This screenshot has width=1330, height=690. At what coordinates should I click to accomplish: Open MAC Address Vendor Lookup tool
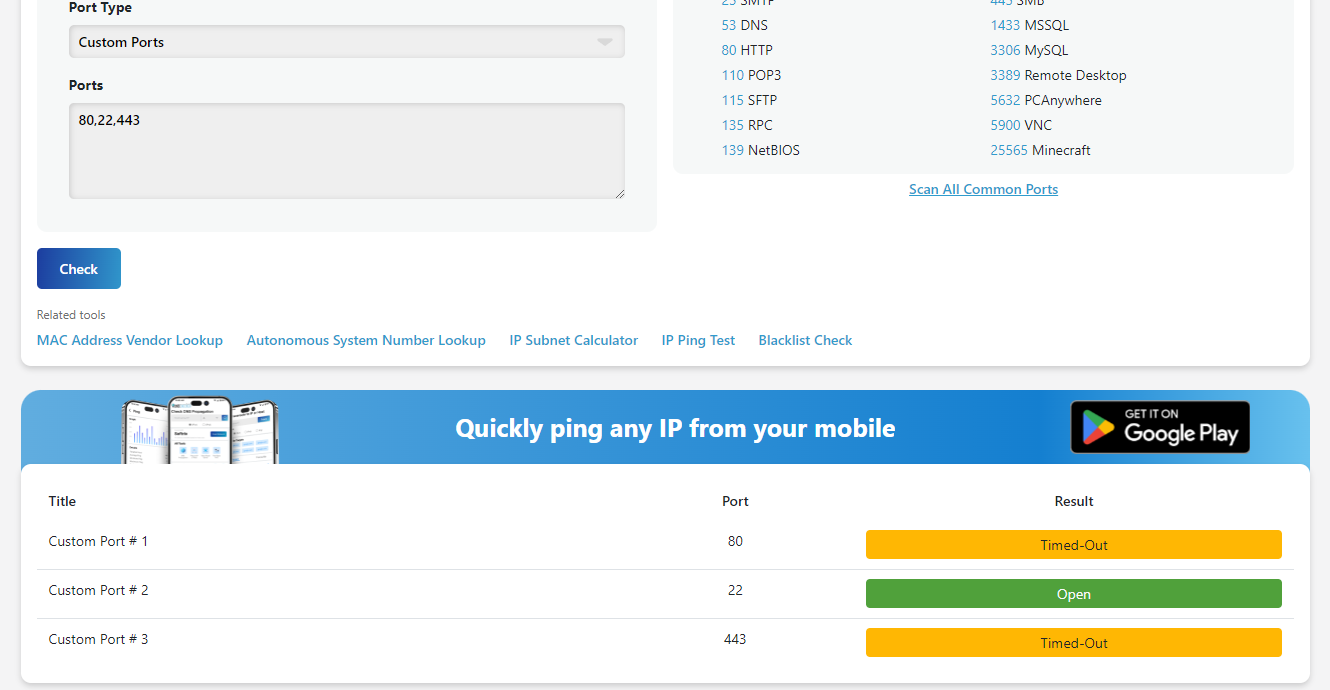[x=130, y=340]
